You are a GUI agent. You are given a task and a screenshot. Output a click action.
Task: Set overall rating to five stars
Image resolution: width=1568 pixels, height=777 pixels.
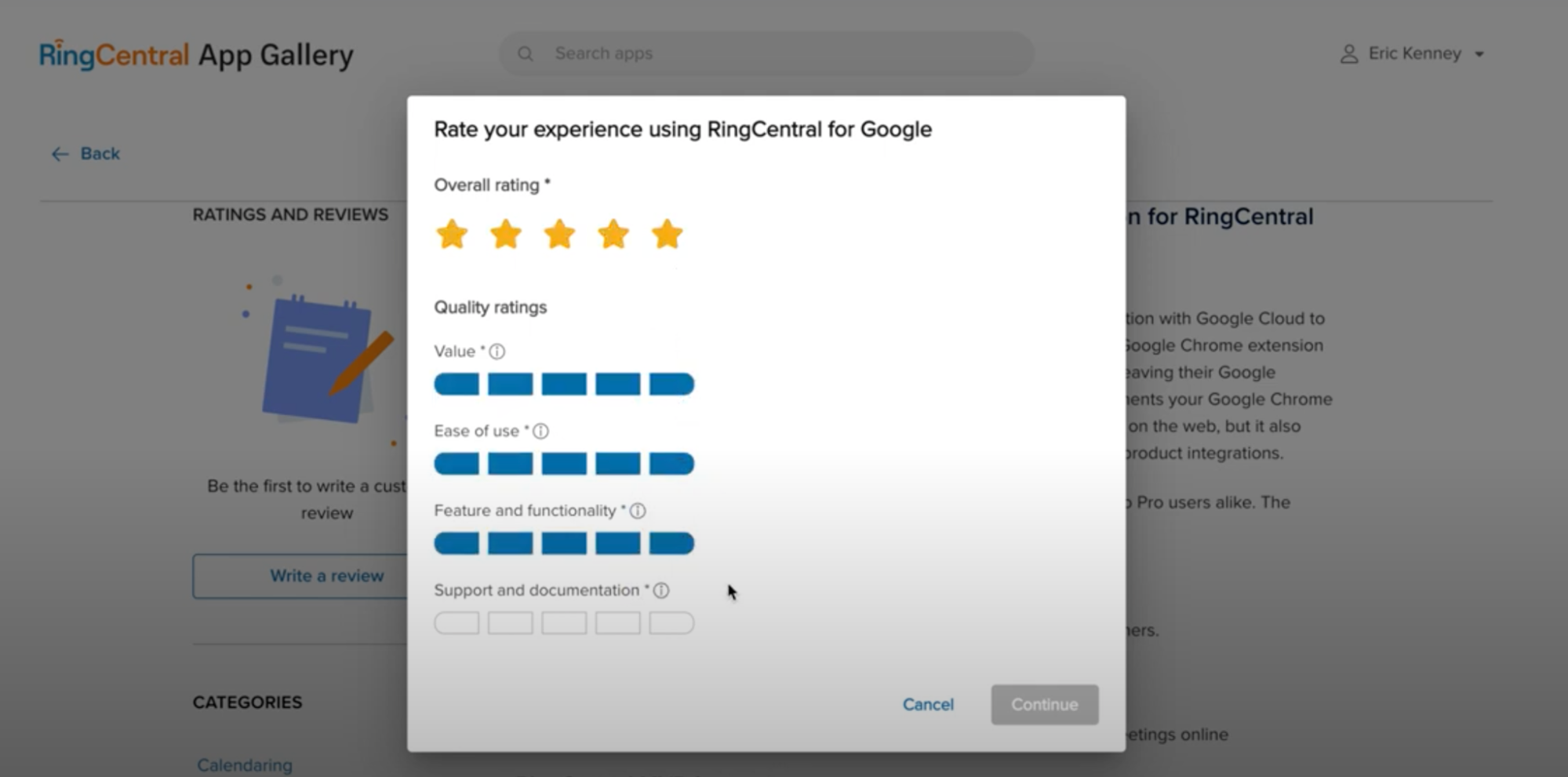coord(667,234)
